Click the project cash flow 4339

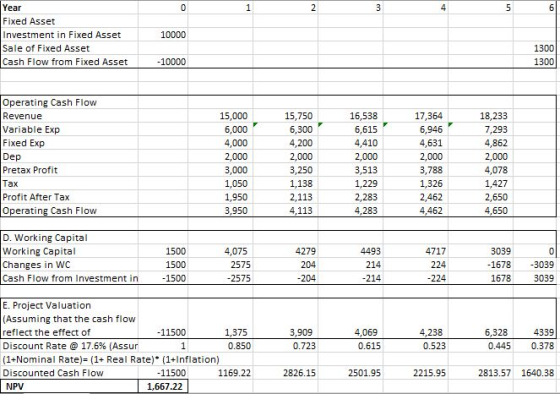[x=544, y=332]
